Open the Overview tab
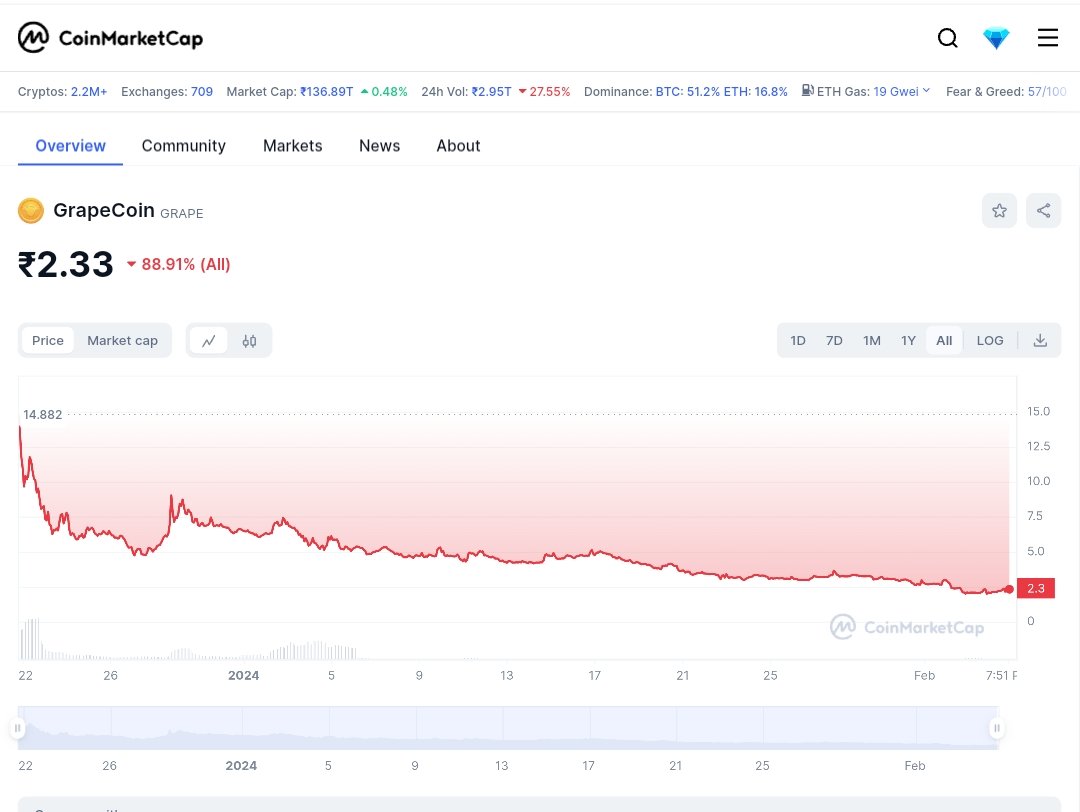The width and height of the screenshot is (1080, 812). [x=70, y=146]
